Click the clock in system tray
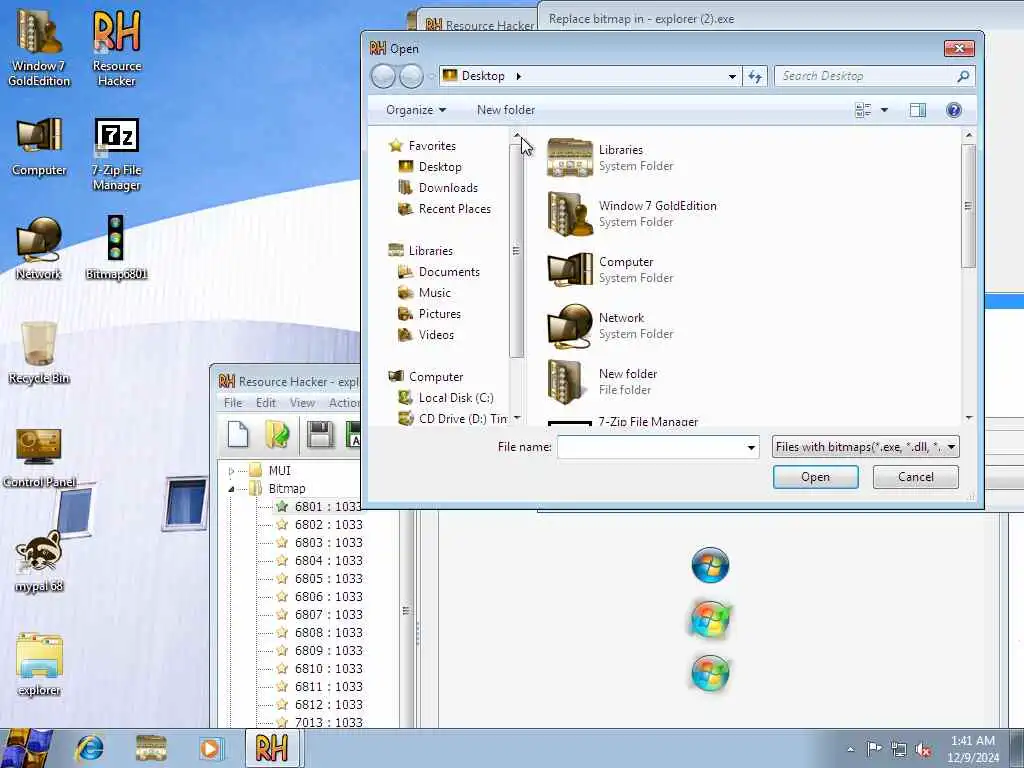 973,749
